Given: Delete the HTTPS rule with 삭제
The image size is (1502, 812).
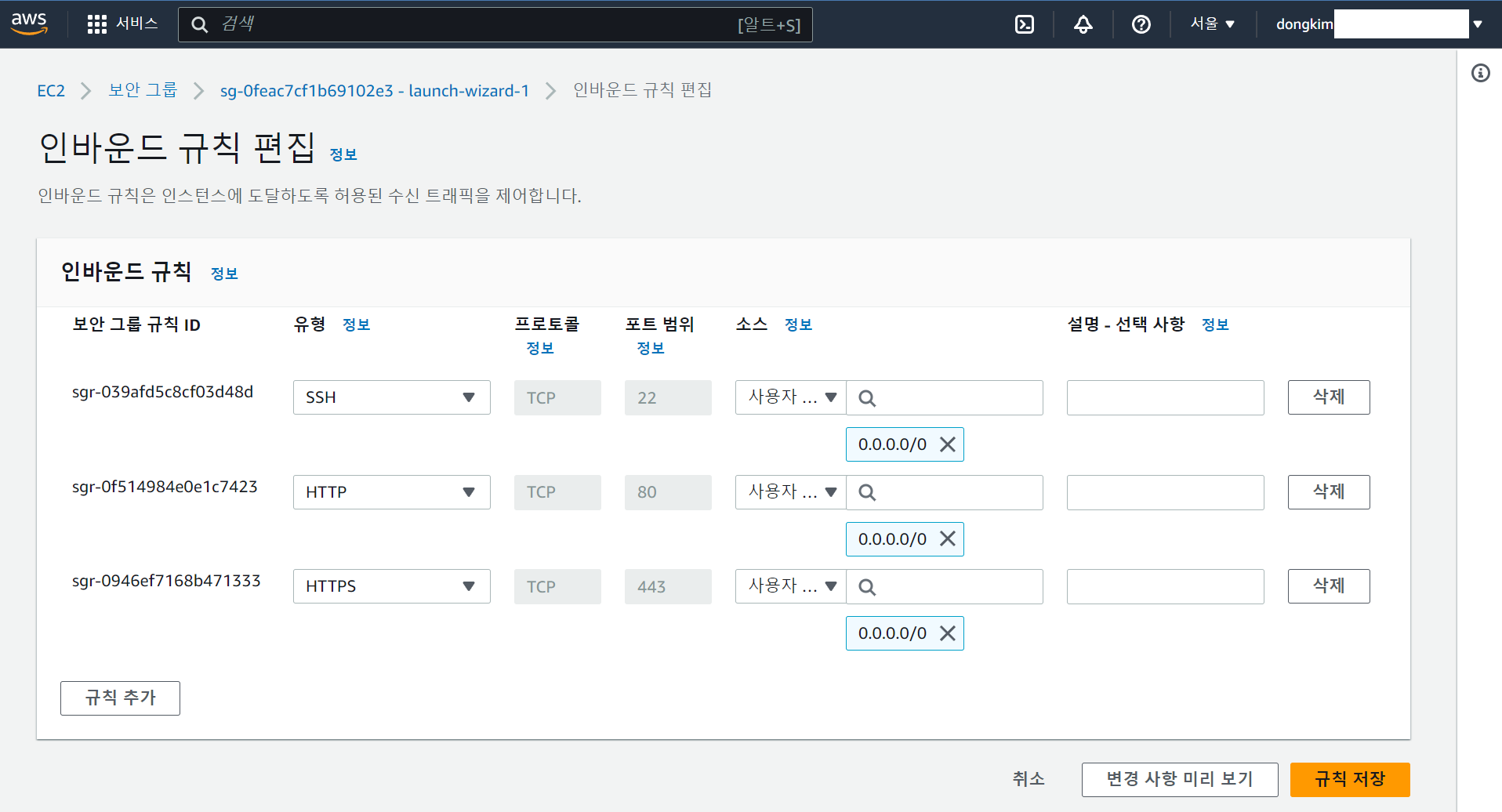Looking at the screenshot, I should coord(1328,585).
